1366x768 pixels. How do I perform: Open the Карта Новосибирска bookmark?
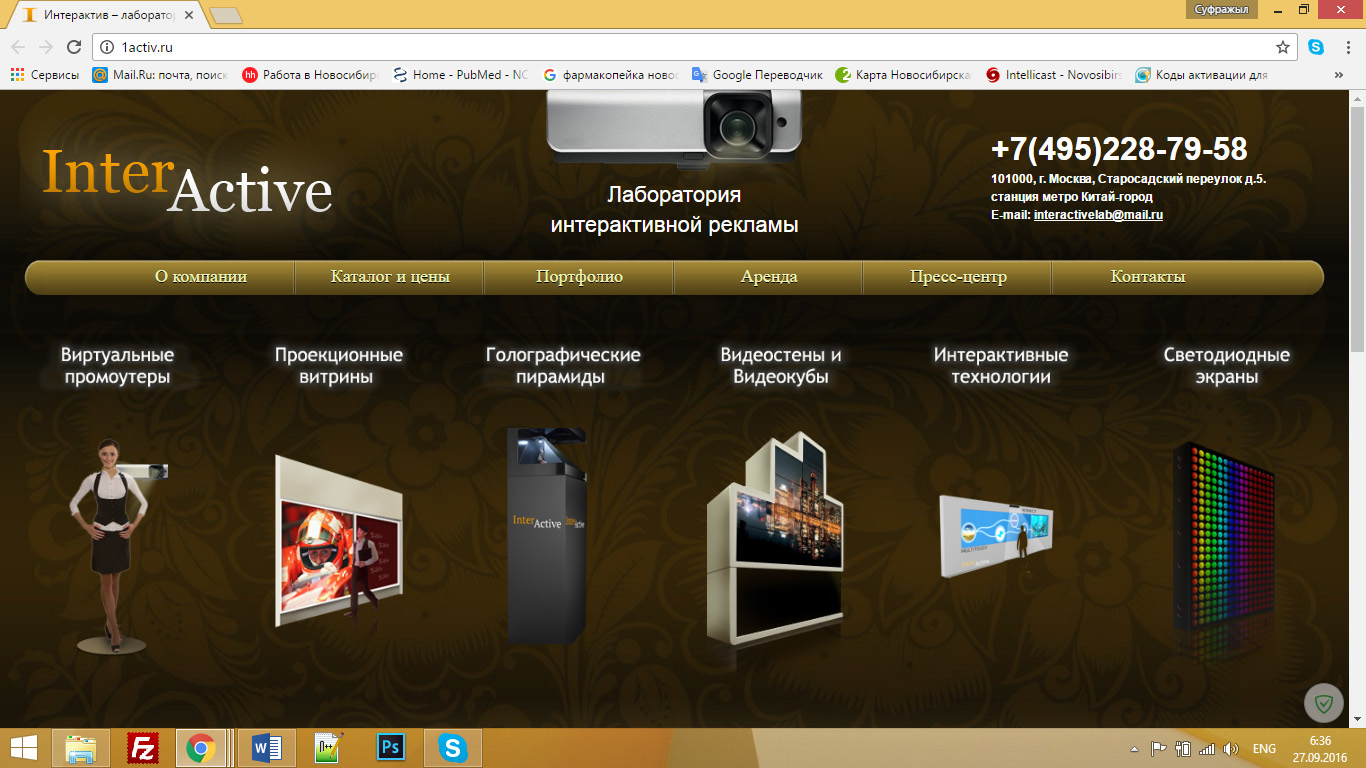[x=904, y=75]
